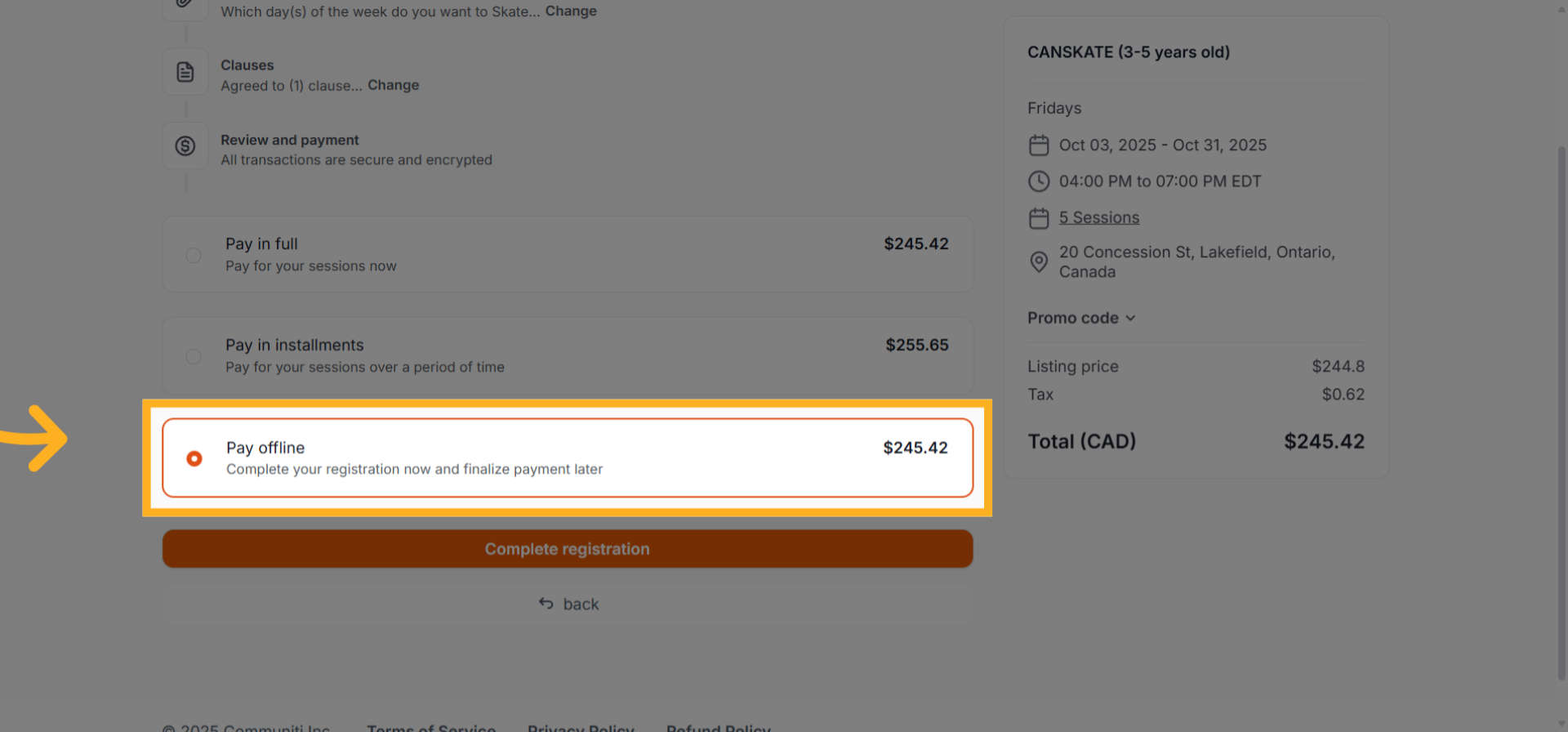Select the Pay in installments radio button
Screen dimensions: 1568x732
pos(194,357)
